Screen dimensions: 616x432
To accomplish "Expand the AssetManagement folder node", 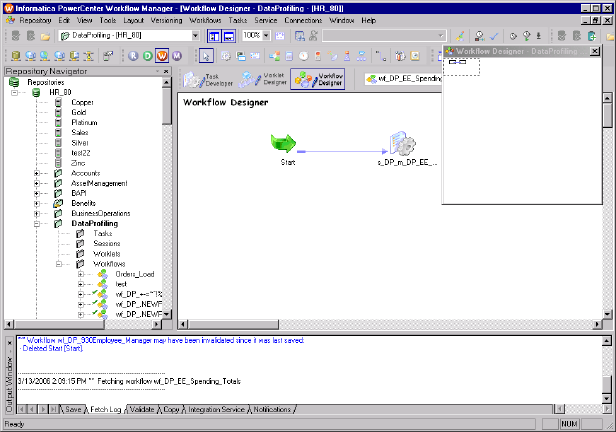I will [37, 183].
